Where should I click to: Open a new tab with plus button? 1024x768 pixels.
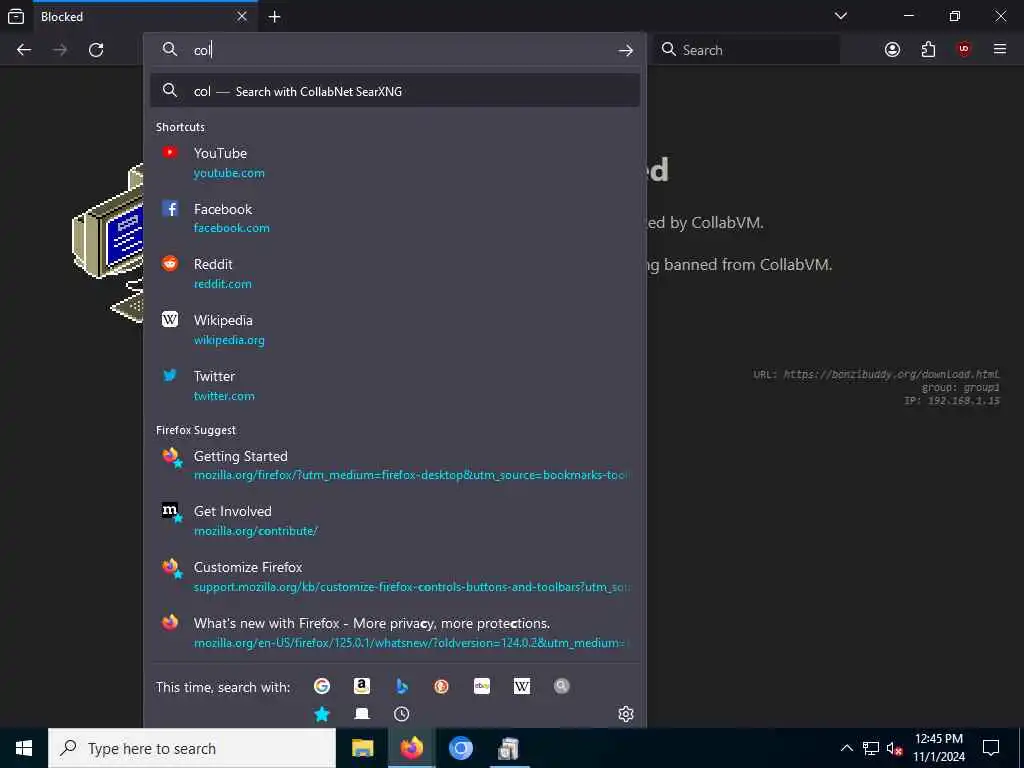(274, 17)
